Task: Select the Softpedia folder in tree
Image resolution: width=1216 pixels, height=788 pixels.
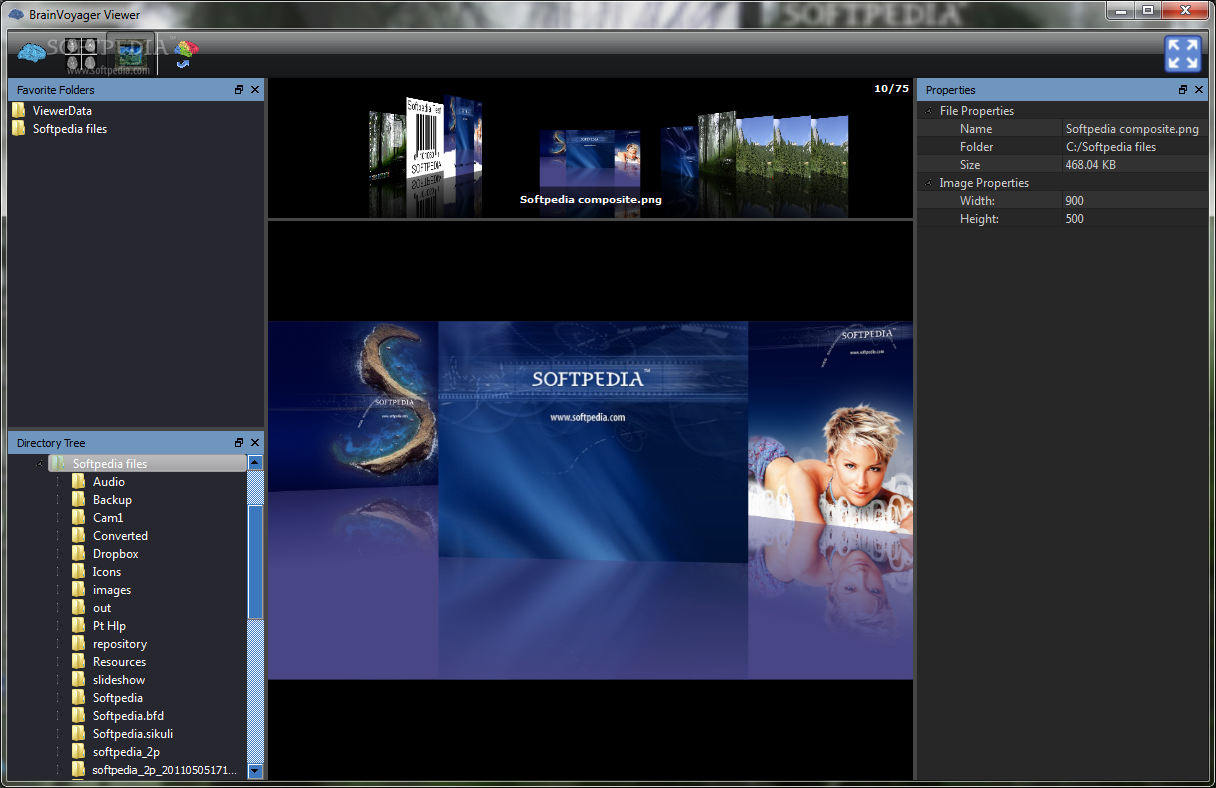Action: click(118, 698)
